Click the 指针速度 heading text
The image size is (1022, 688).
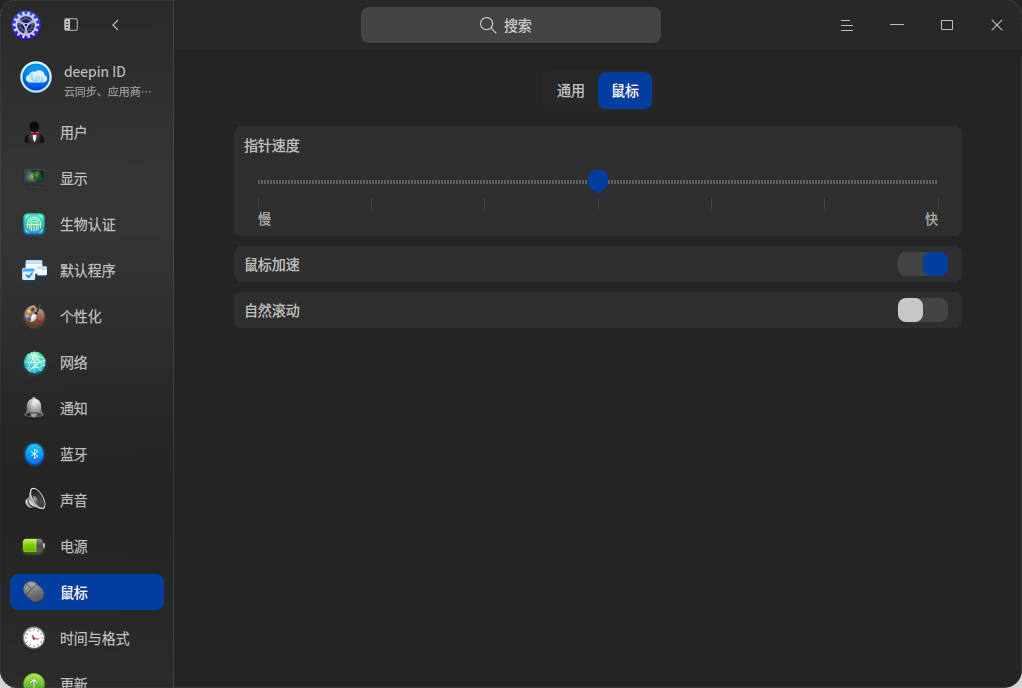272,146
